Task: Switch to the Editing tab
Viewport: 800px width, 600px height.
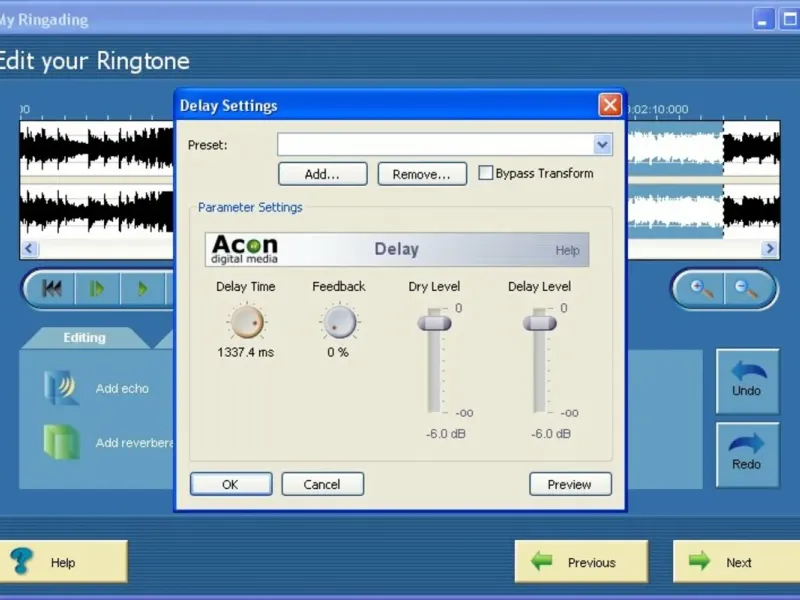Action: pyautogui.click(x=85, y=338)
